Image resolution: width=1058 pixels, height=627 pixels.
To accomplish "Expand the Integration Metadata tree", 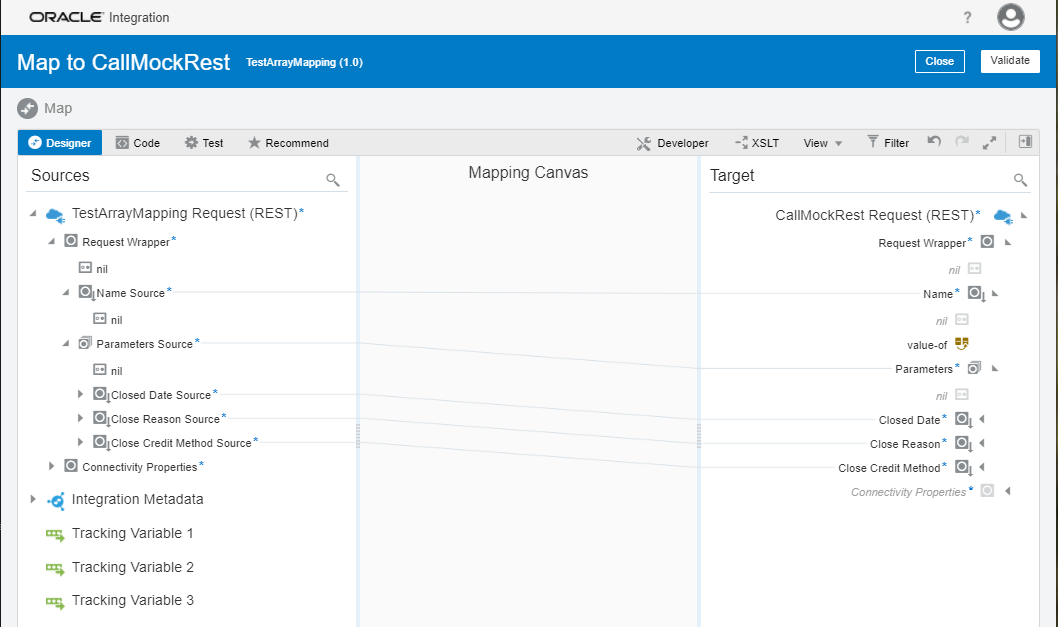I will [33, 499].
